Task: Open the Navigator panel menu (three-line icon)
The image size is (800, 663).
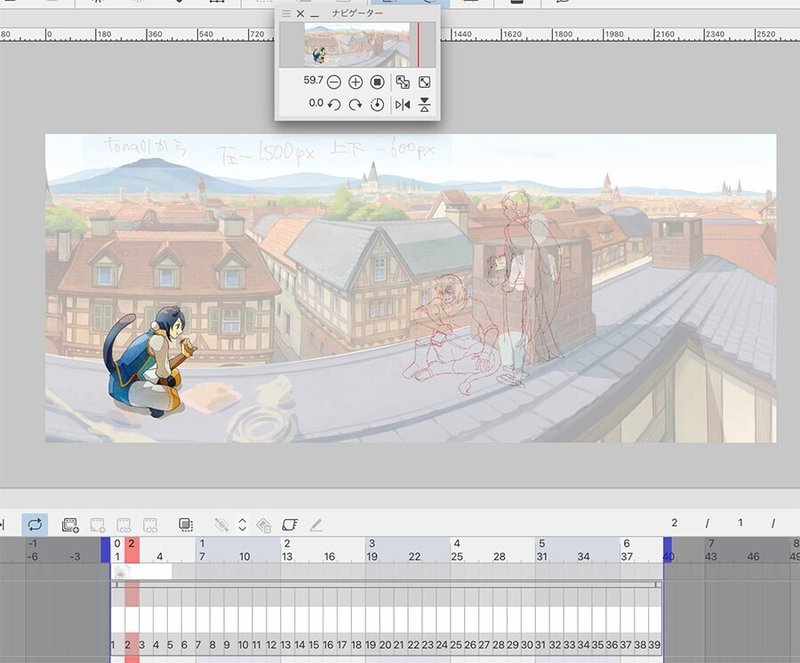Action: 286,14
